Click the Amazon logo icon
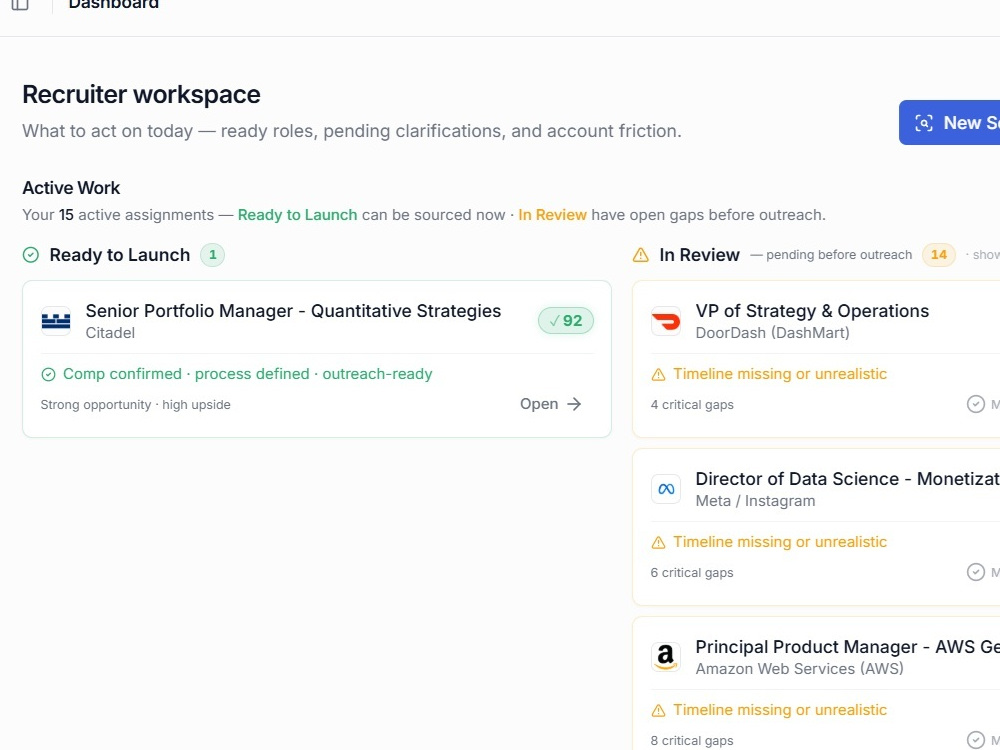Screen dimensions: 1000x750 click(666, 657)
